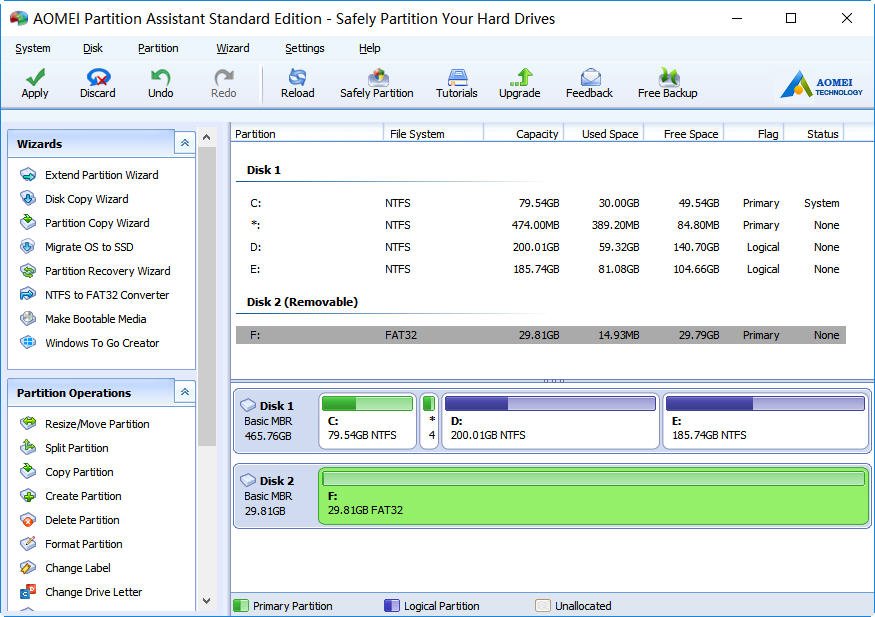Screen dimensions: 875x617
Task: Click the D: 200.01GB NTFS disk block
Action: pos(551,421)
